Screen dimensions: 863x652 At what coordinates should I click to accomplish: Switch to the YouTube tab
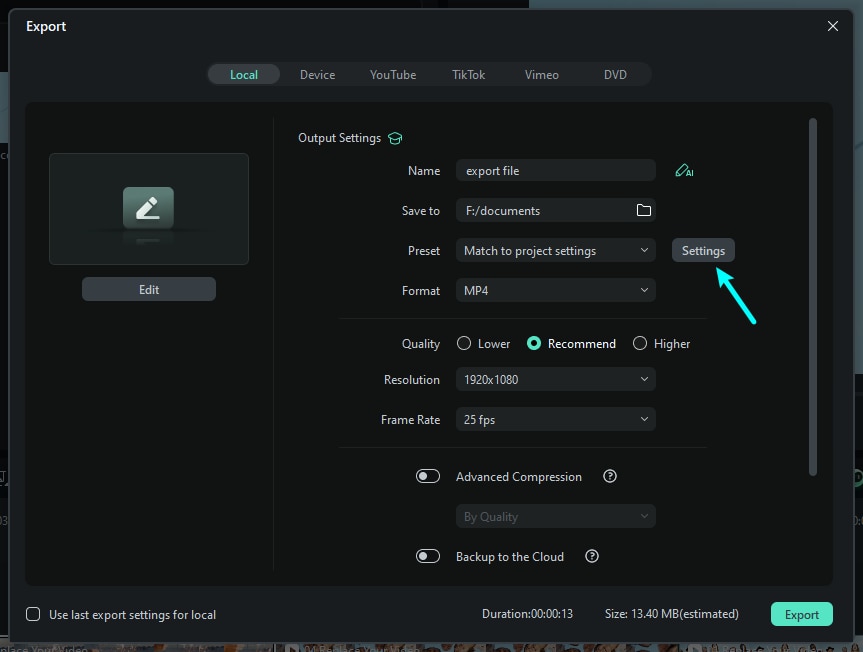pos(393,75)
